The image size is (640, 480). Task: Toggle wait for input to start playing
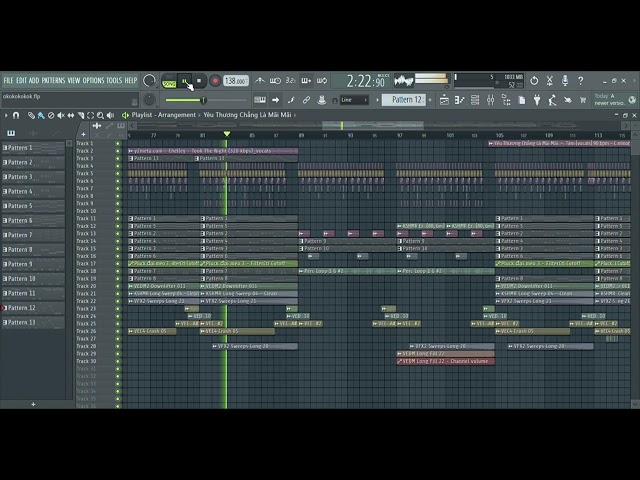click(x=275, y=81)
